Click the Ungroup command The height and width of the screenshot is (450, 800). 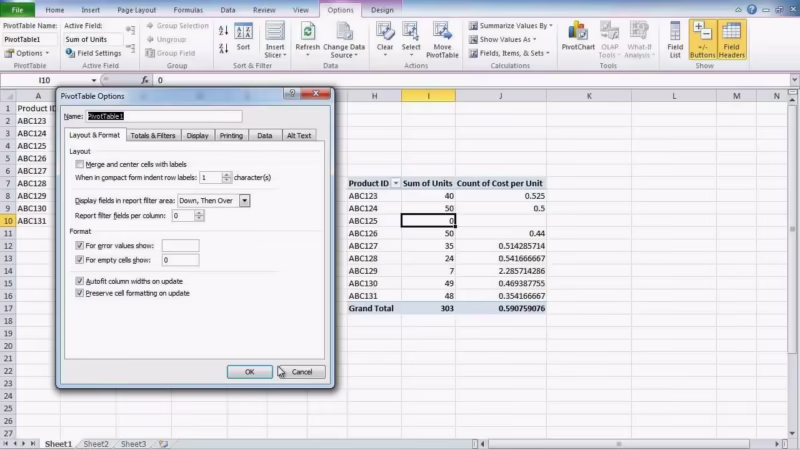pos(166,39)
